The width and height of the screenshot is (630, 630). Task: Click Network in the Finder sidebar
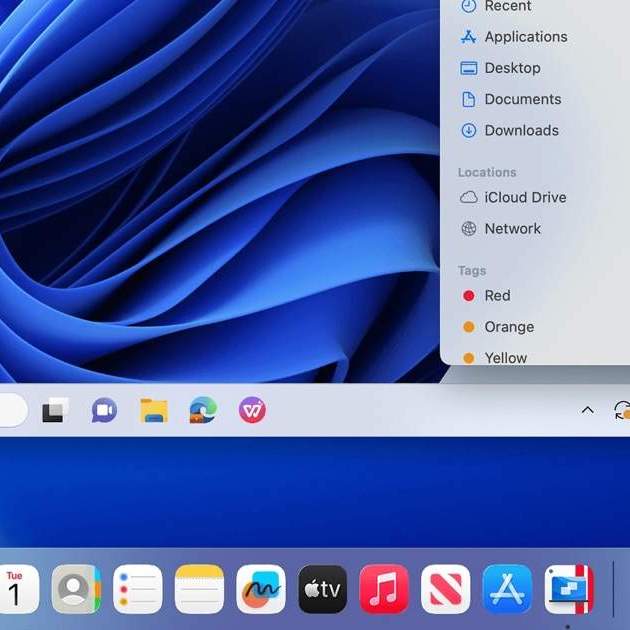512,228
